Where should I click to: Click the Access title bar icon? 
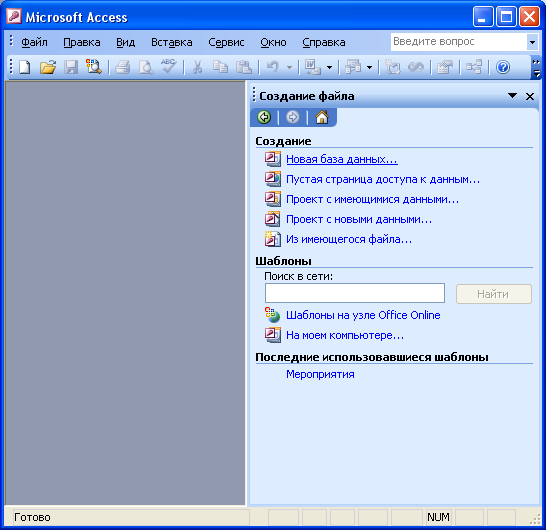pyautogui.click(x=14, y=16)
